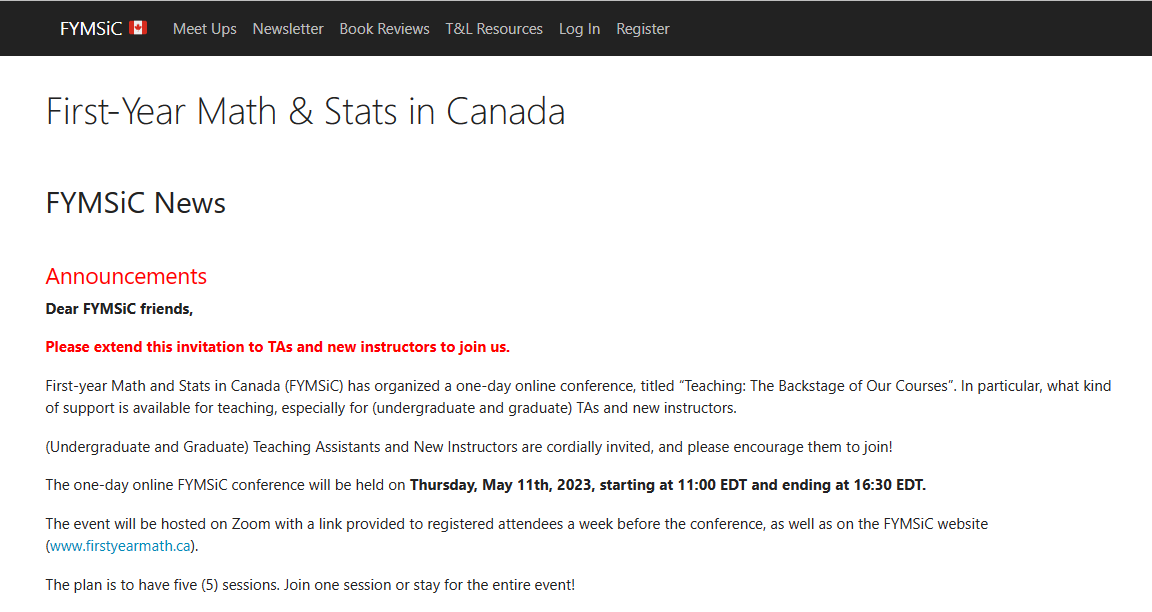Open the Register page
Image resolution: width=1152 pixels, height=612 pixels.
[643, 29]
